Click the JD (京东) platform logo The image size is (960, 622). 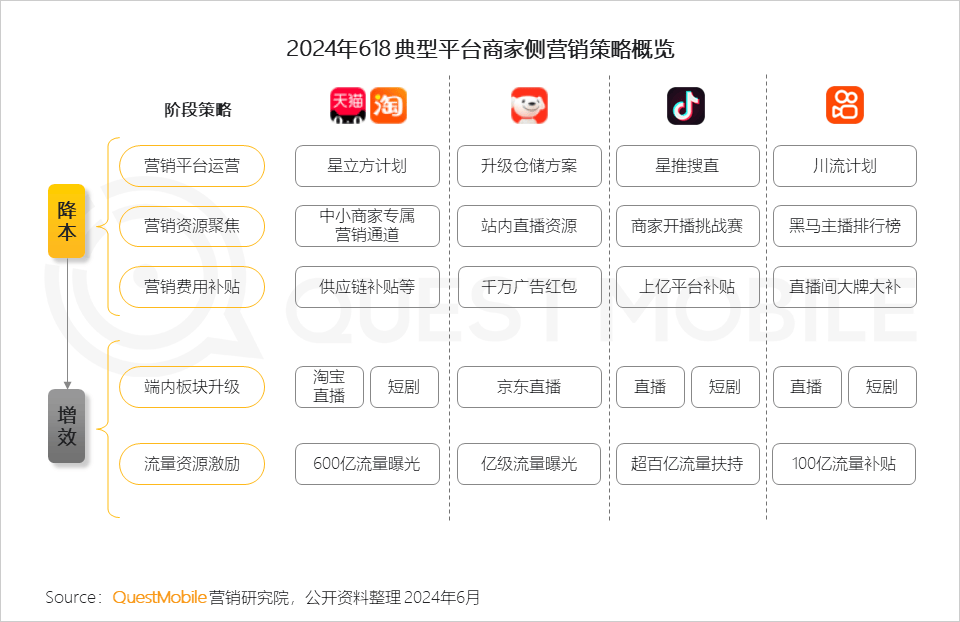(x=529, y=104)
